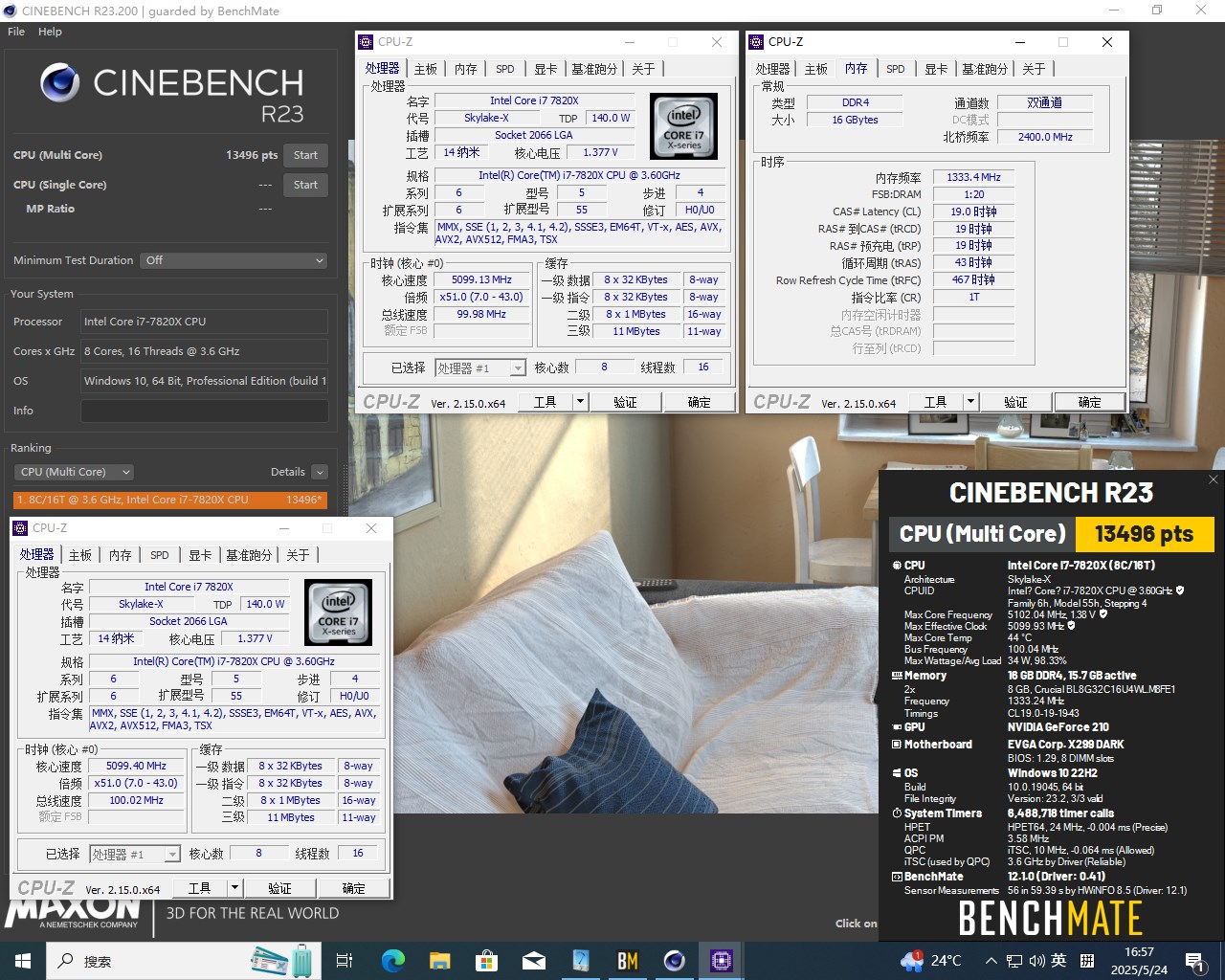The width and height of the screenshot is (1225, 980).
Task: Launch Microsoft Edge from the taskbar
Action: (393, 961)
